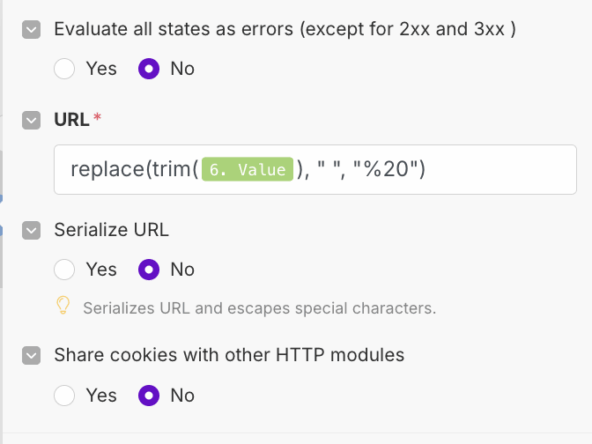Collapse the Evaluate all states as errors section

31,29
